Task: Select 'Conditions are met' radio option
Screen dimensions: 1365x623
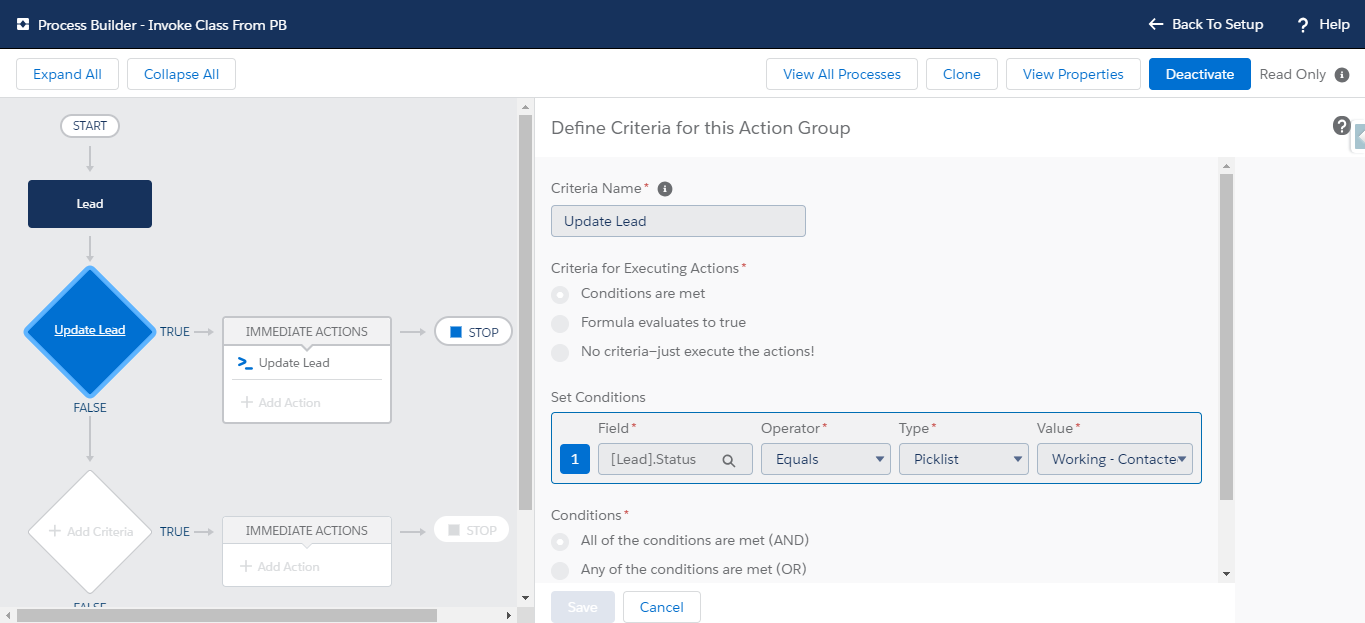Action: click(561, 294)
